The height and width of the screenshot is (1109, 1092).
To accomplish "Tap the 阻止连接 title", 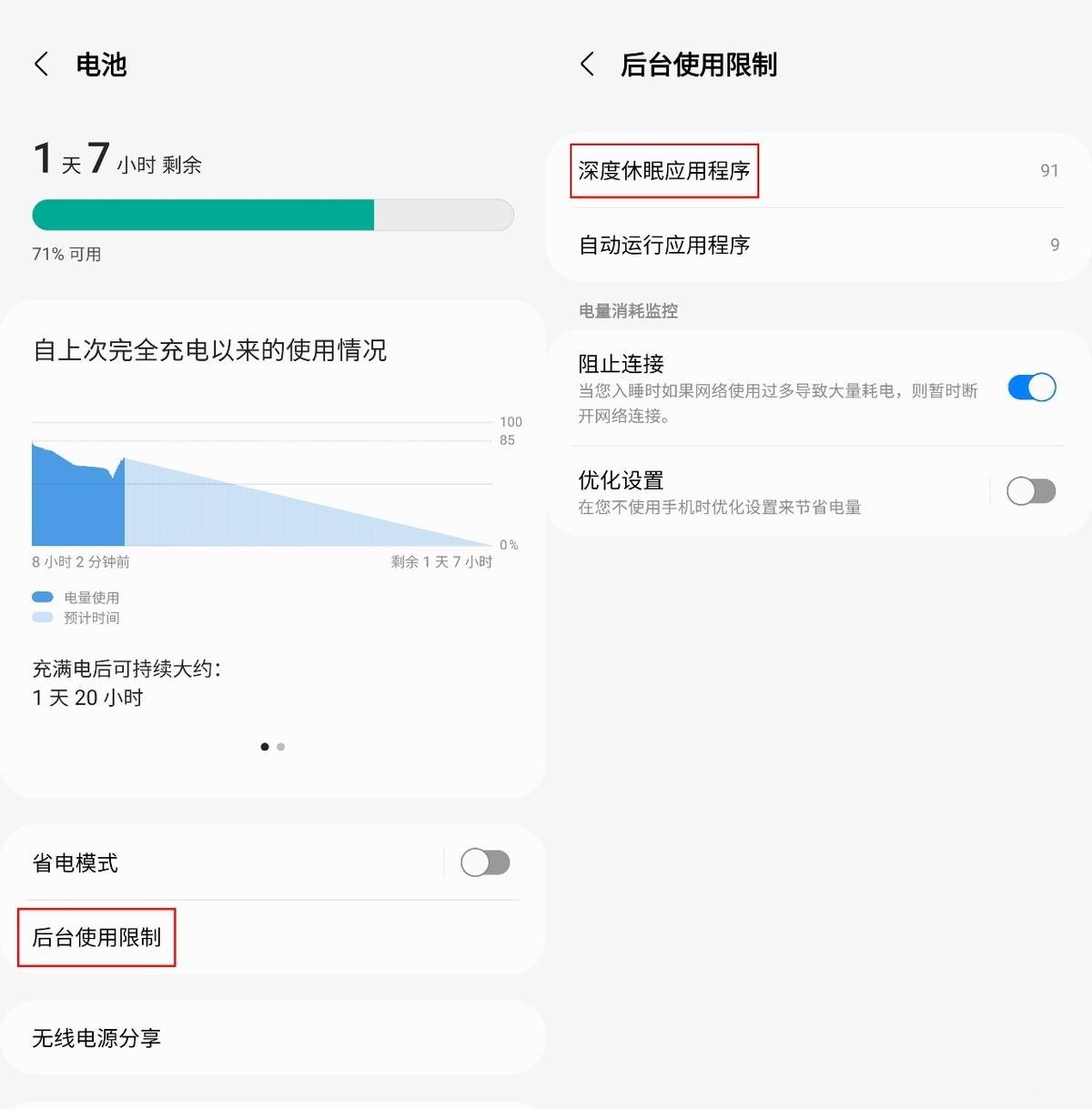I will tap(622, 364).
